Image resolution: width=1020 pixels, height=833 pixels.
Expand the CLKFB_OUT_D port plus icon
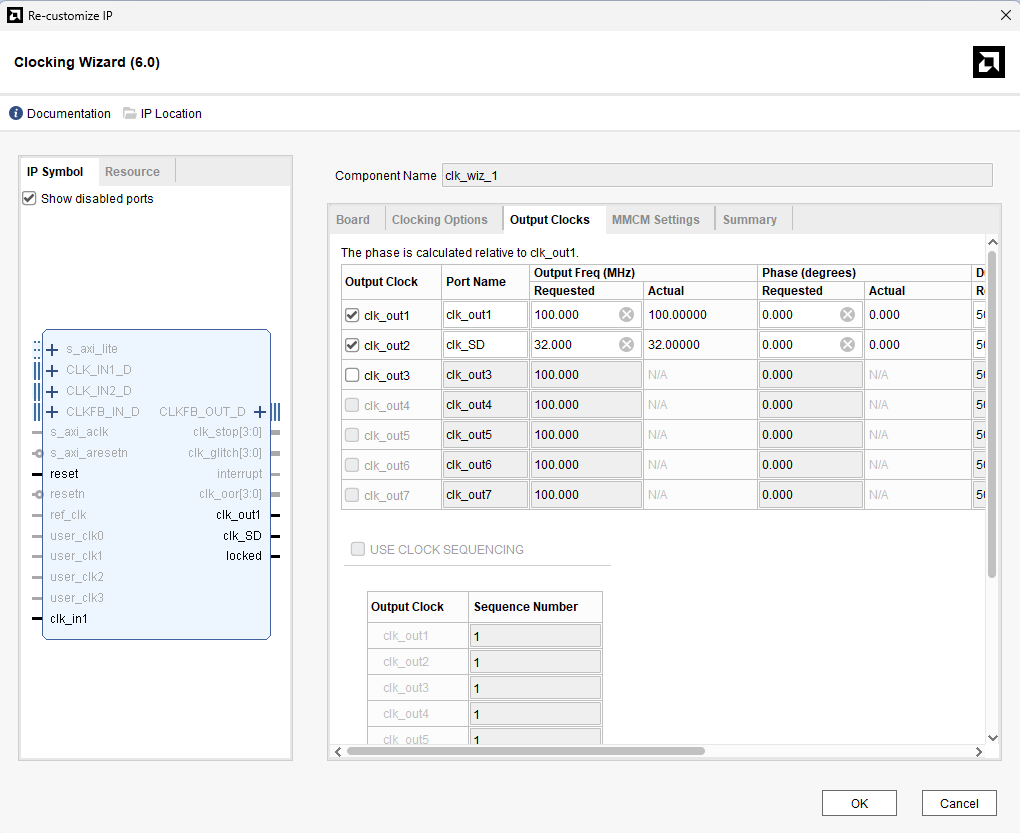click(x=260, y=412)
